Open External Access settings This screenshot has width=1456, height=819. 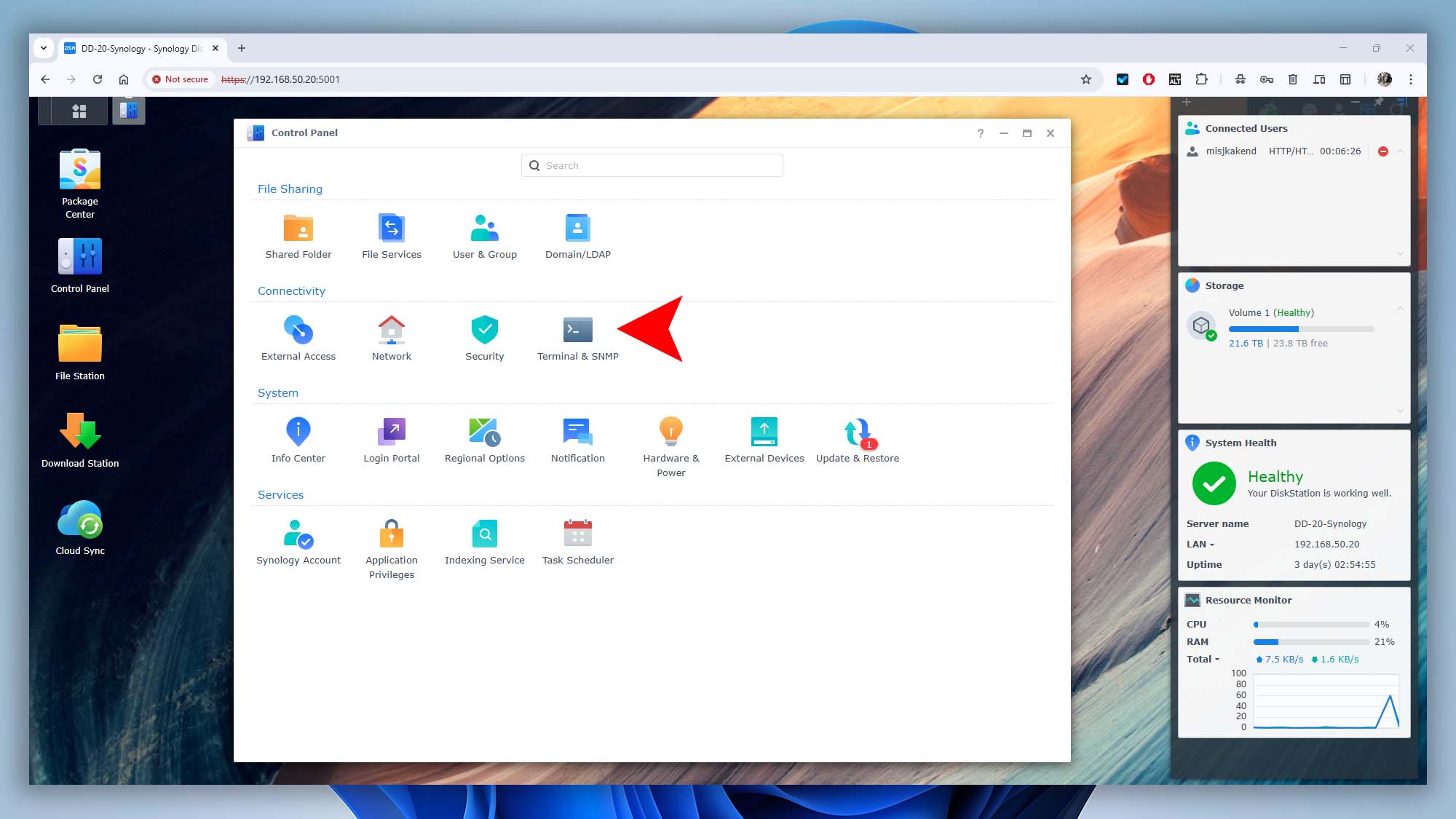coord(298,339)
